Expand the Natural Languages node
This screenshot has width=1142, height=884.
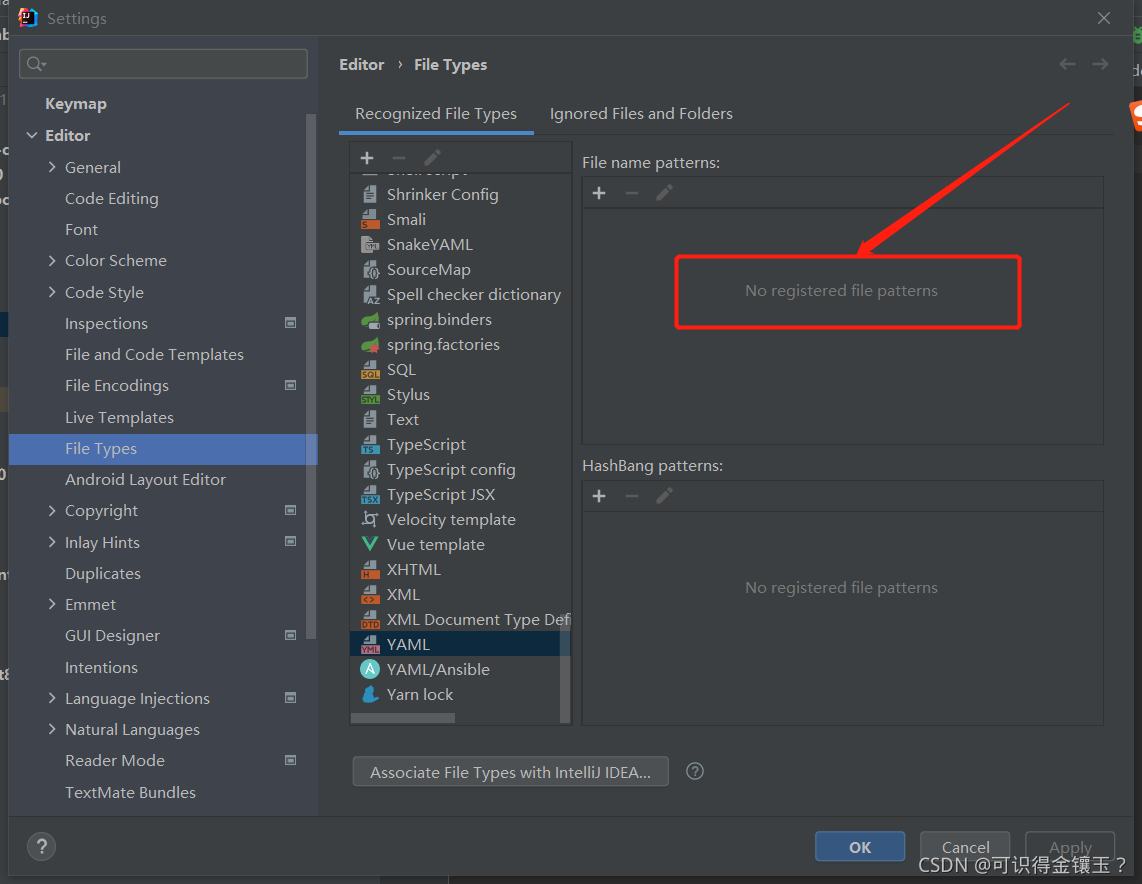coord(52,729)
